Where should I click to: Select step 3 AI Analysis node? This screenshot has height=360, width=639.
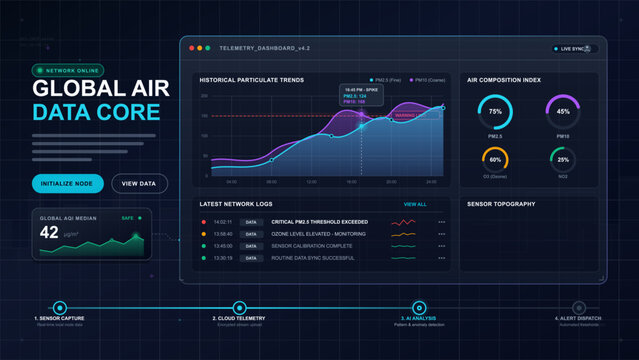[x=419, y=308]
